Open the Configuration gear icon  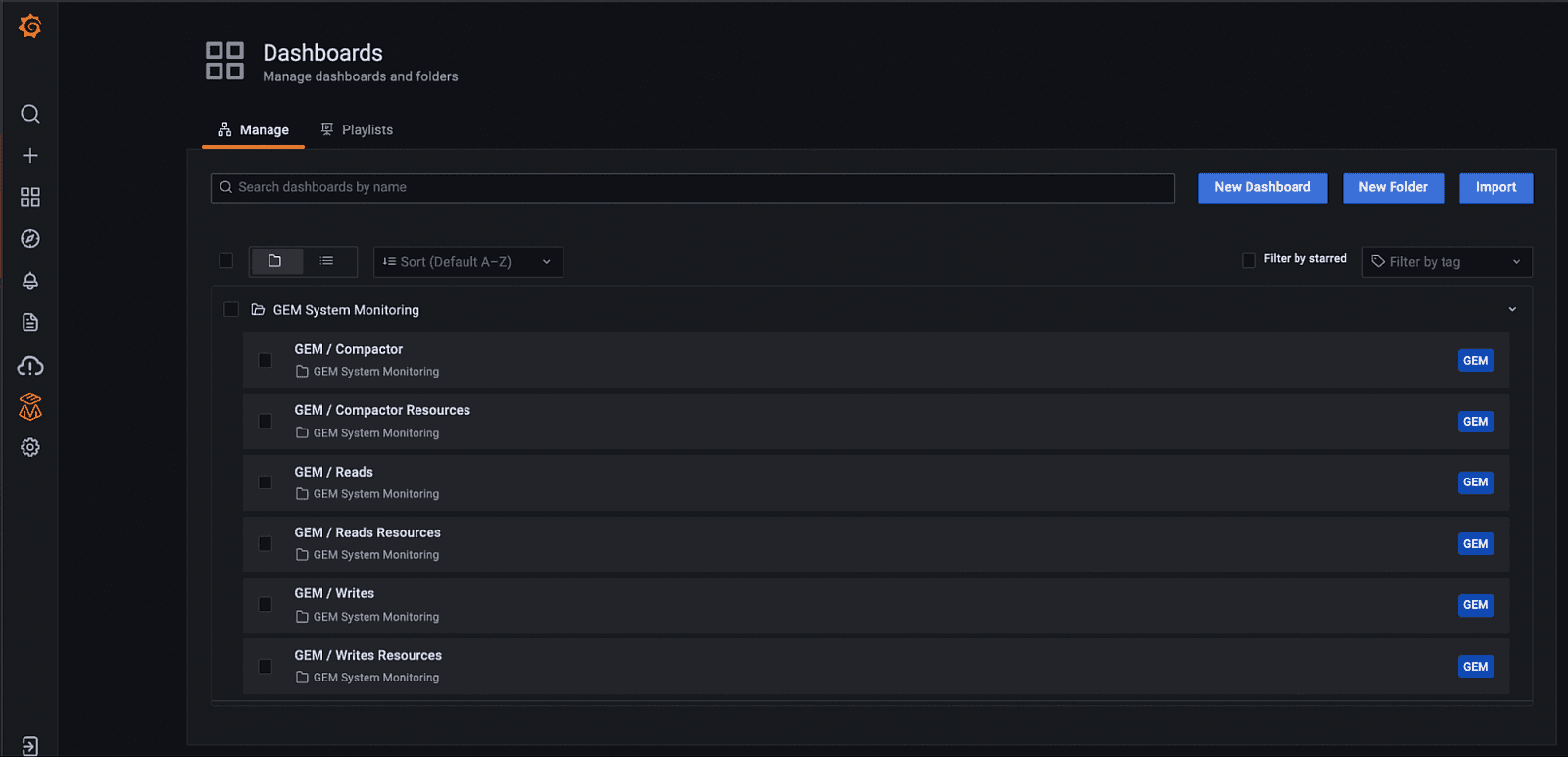point(30,448)
